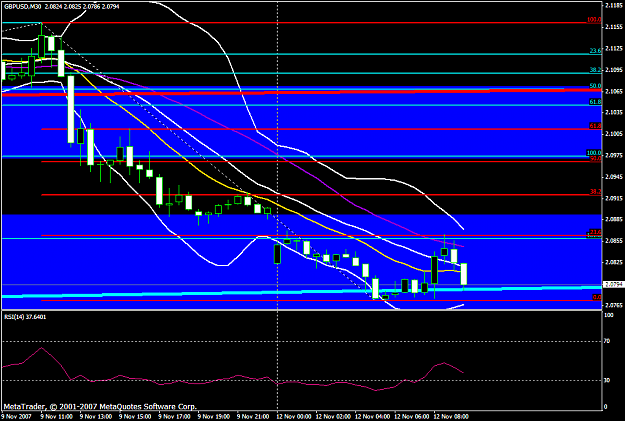Screen dimensions: 625x421
Task: Click price axis label 2.0915
Action: coord(614,198)
